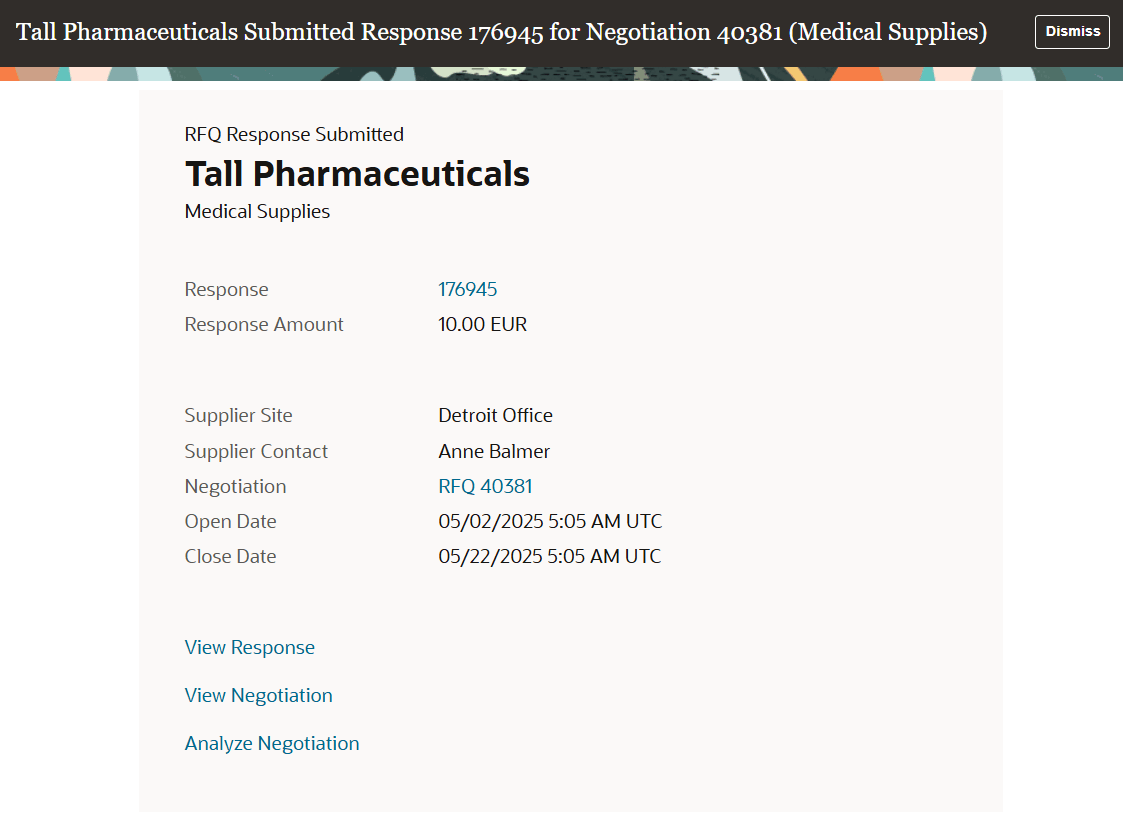The width and height of the screenshot is (1123, 835).
Task: Click the Medical Supplies subtitle text
Action: pos(257,212)
